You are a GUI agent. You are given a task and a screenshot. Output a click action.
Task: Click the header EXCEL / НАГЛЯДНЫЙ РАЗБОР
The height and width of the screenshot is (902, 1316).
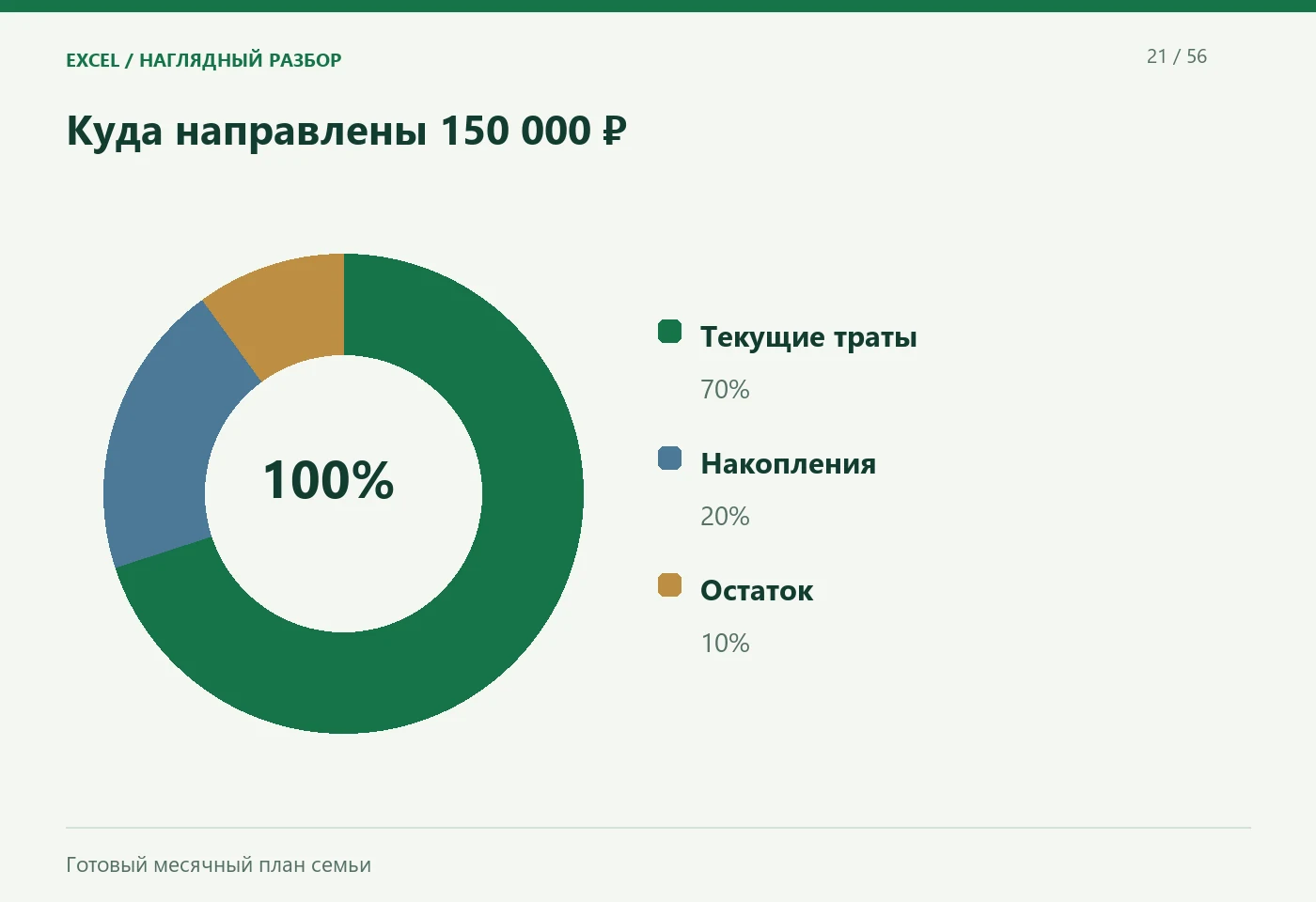coord(204,60)
